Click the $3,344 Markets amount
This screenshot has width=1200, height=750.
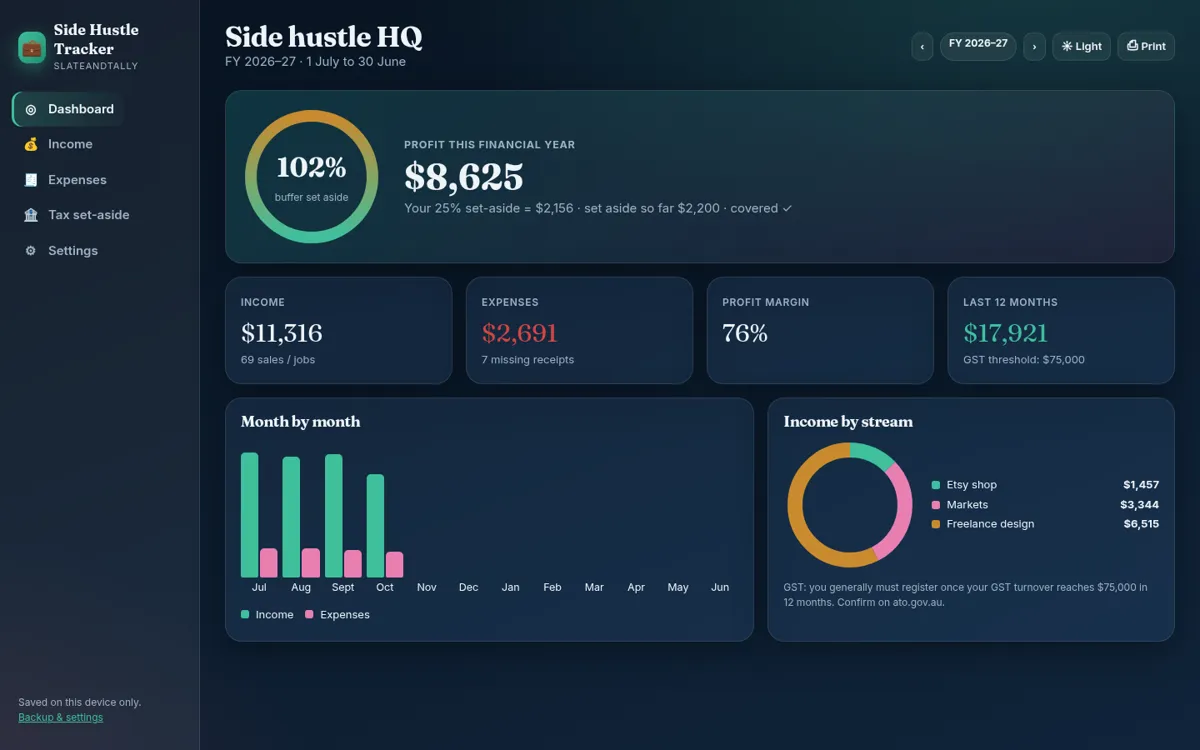coord(1140,505)
